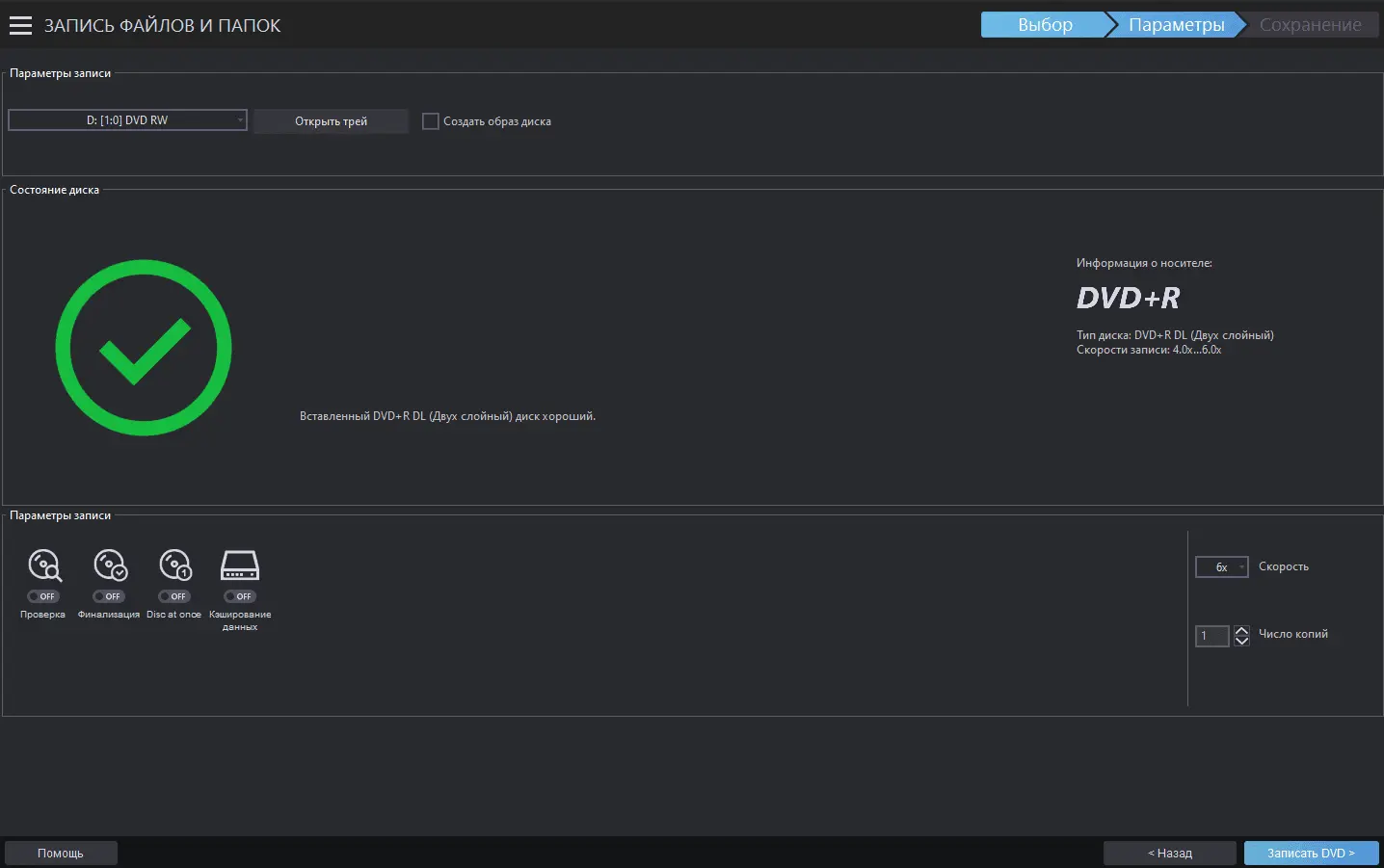Toggle the Проверка OFF switch
1384x868 pixels.
pos(43,596)
